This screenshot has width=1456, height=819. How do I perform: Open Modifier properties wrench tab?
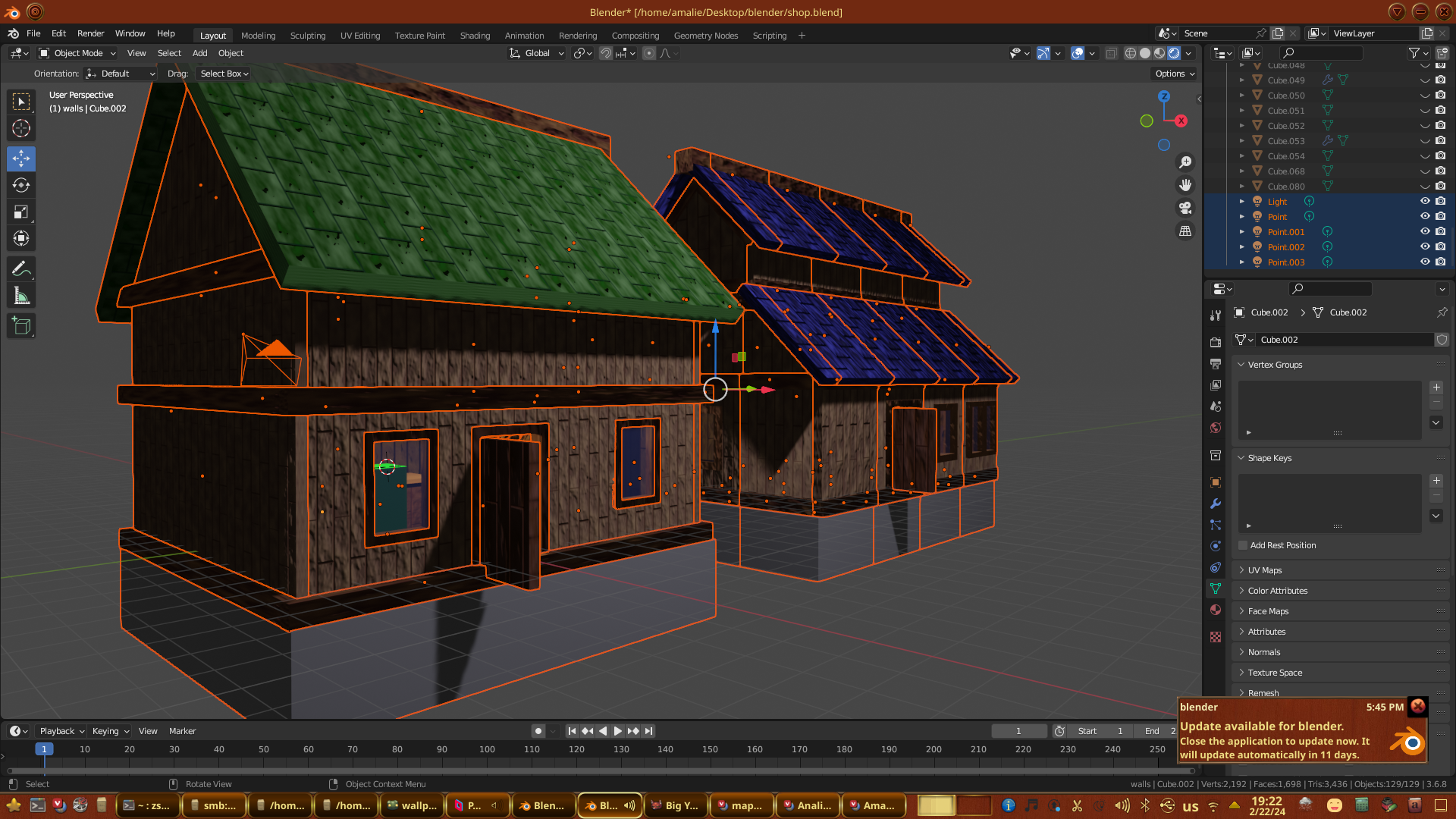coord(1216,504)
